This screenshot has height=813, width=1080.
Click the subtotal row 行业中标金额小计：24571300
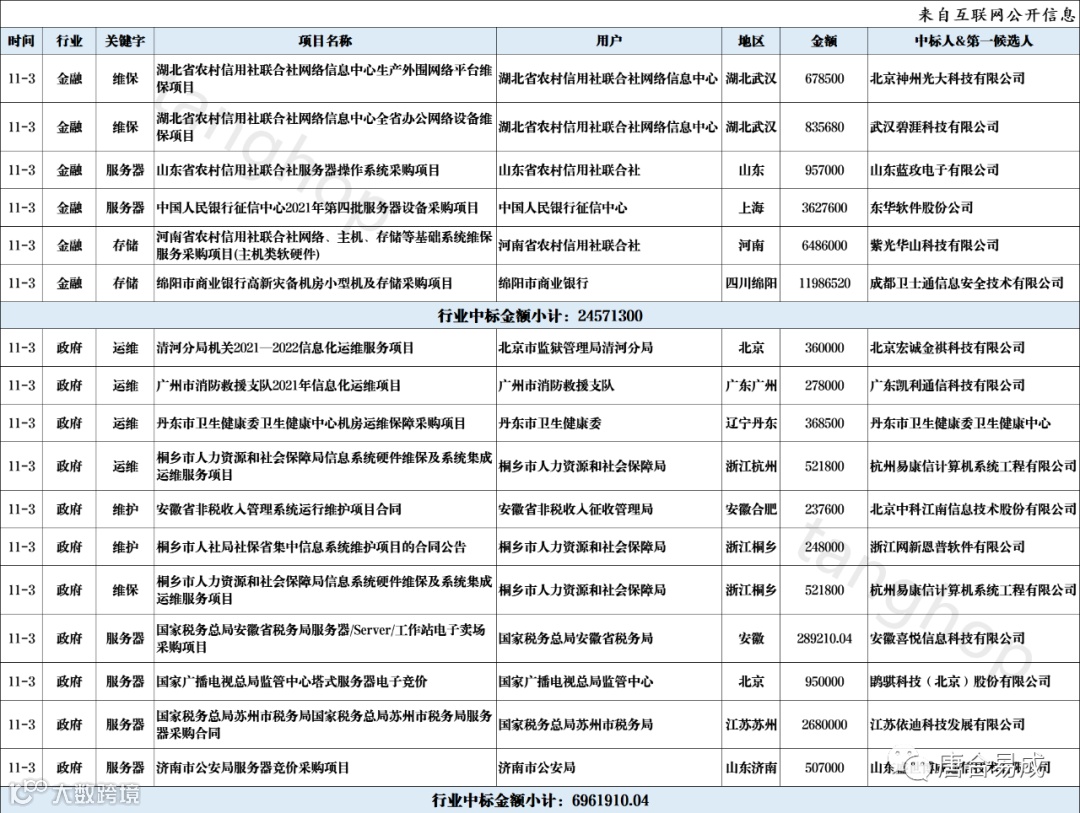pyautogui.click(x=540, y=316)
